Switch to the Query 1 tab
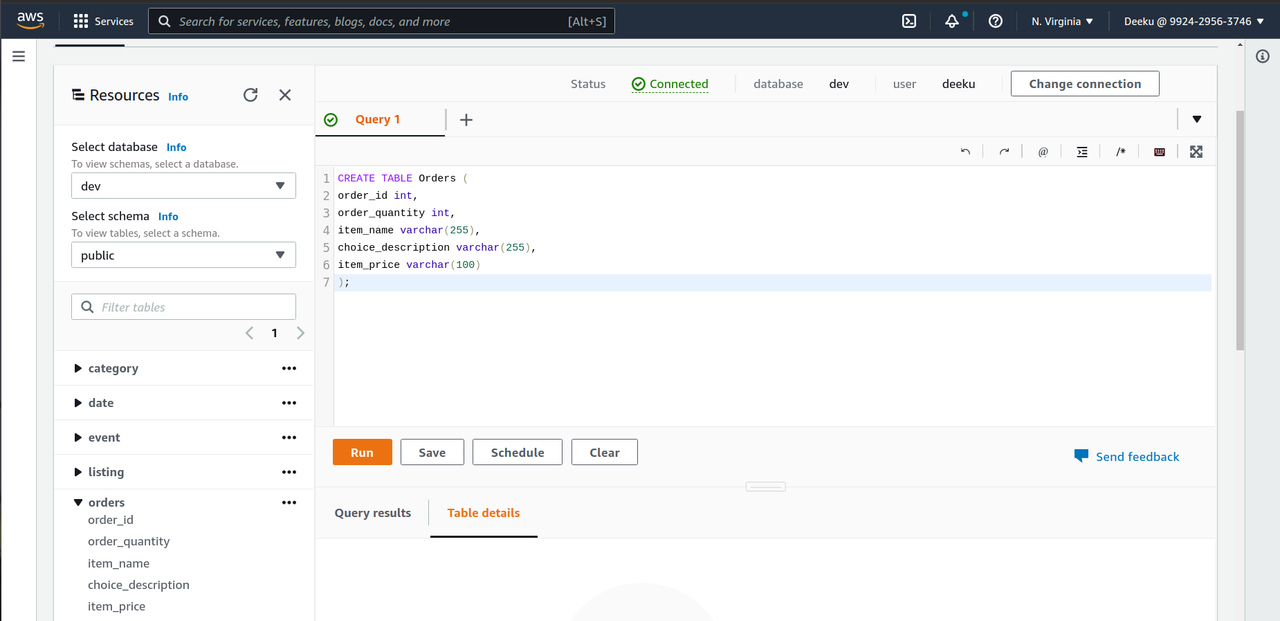Screen dimensions: 1280x621 pyautogui.click(x=379, y=120)
